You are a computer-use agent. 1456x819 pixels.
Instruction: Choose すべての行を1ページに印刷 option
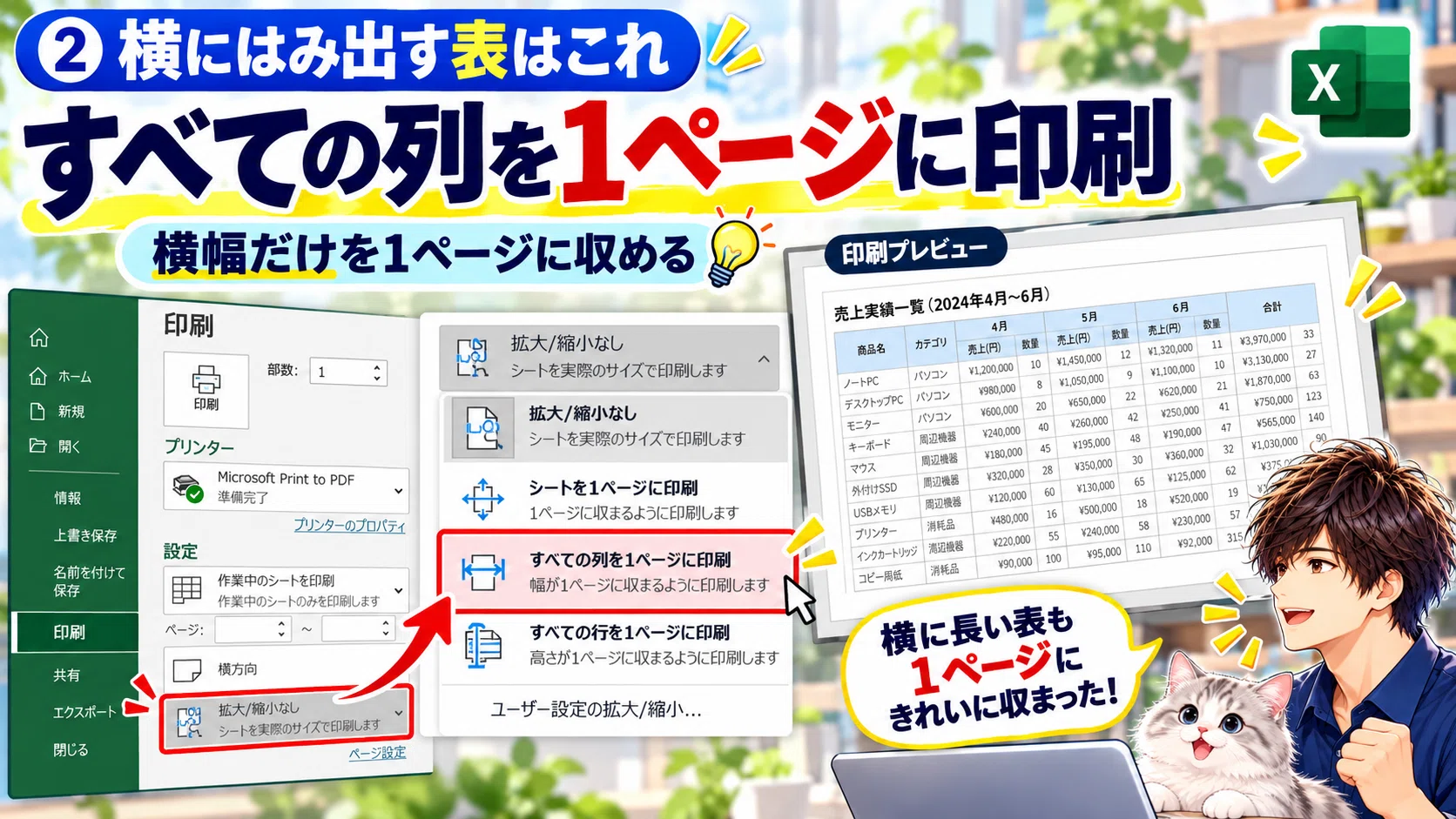point(616,645)
